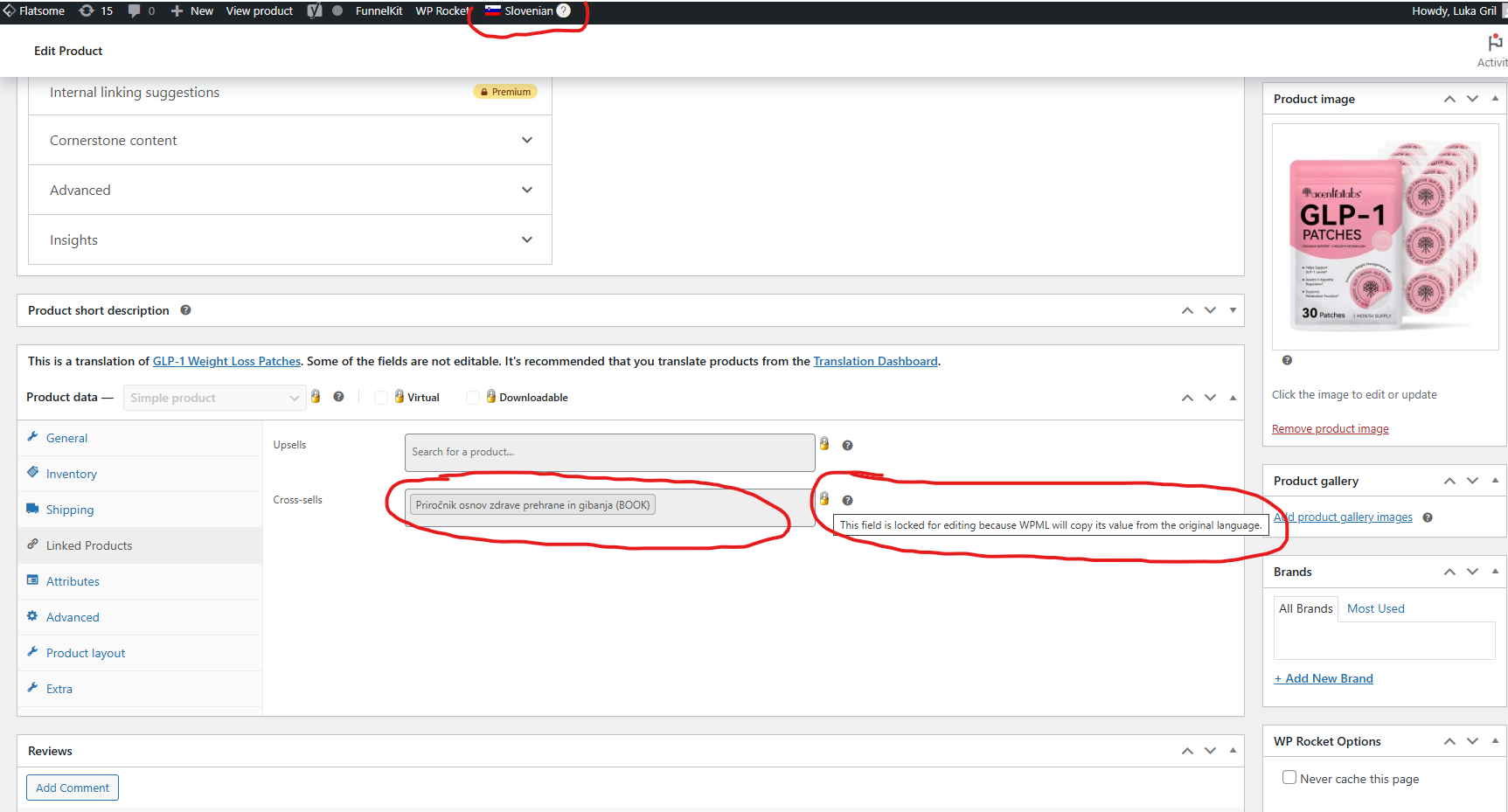
Task: Open the Inventory product data tab
Action: coord(72,474)
